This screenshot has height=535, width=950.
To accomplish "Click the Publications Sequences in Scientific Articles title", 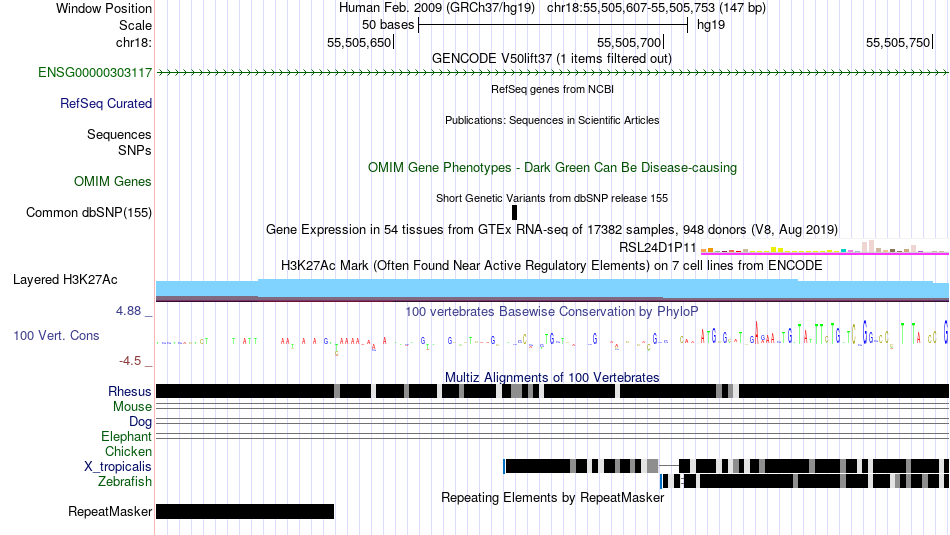I will tap(552, 120).
